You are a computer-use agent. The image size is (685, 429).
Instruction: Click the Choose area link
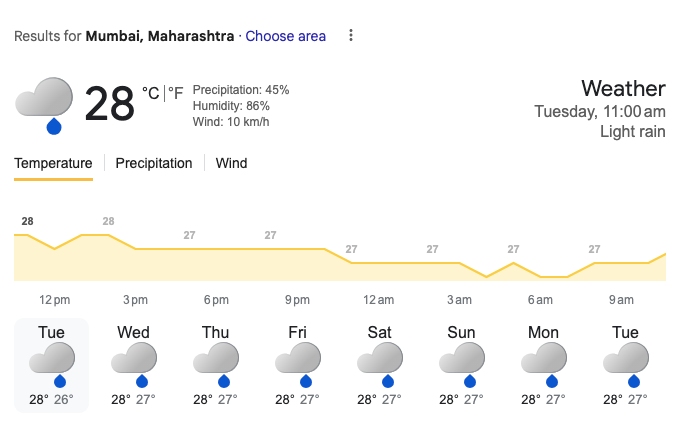286,36
